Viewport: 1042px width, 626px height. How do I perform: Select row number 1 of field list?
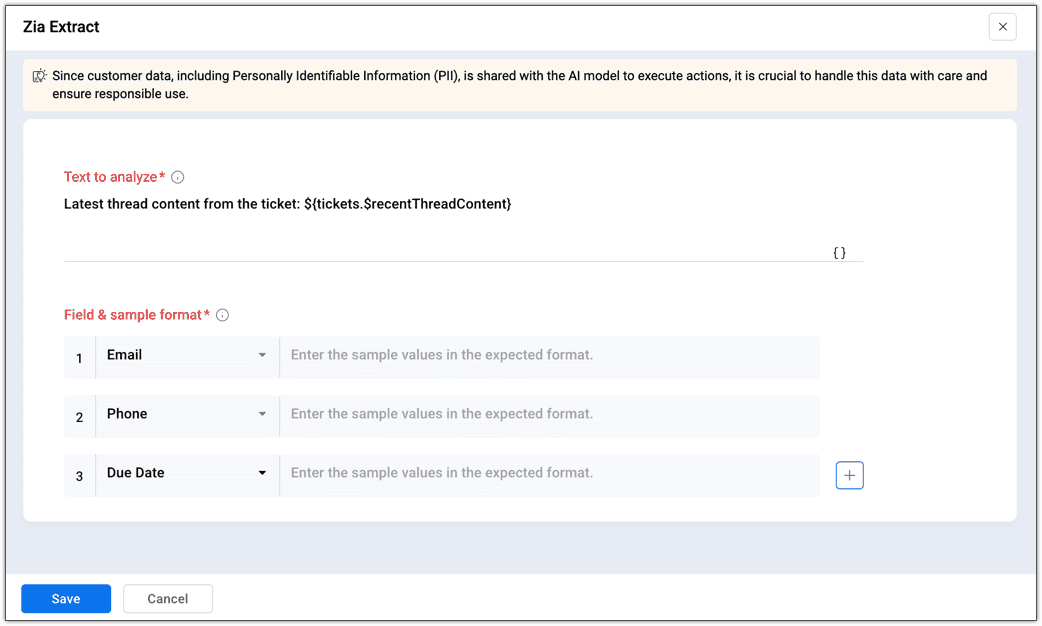80,358
